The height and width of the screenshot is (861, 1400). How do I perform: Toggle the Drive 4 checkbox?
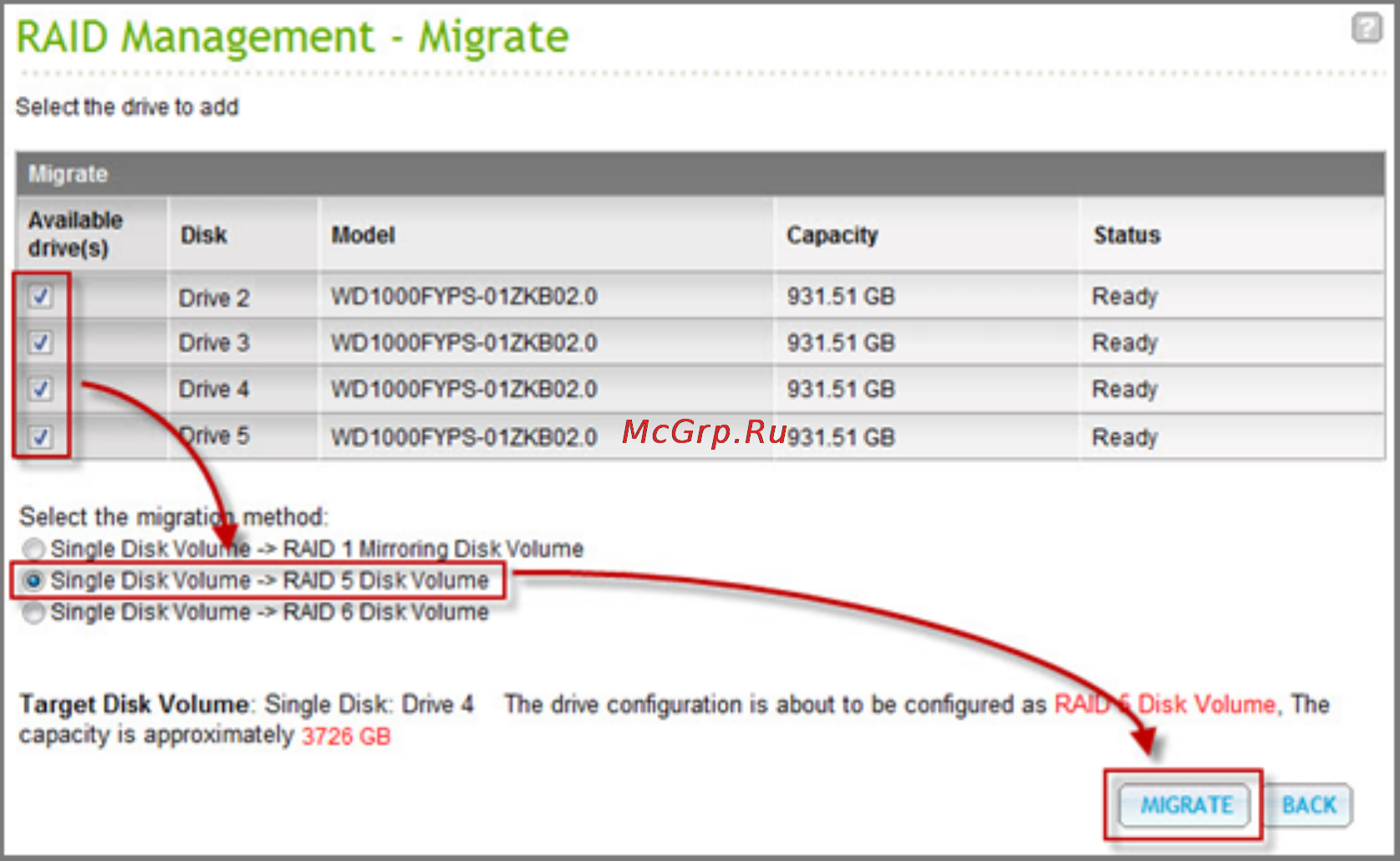pos(40,389)
